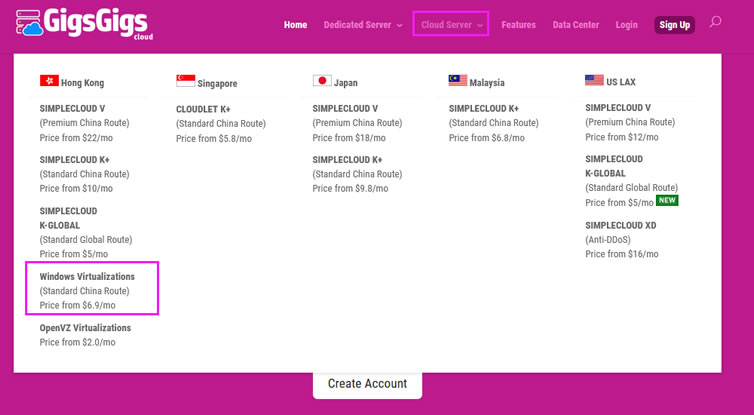754x415 pixels.
Task: Click the Japan flag icon
Action: coord(322,80)
